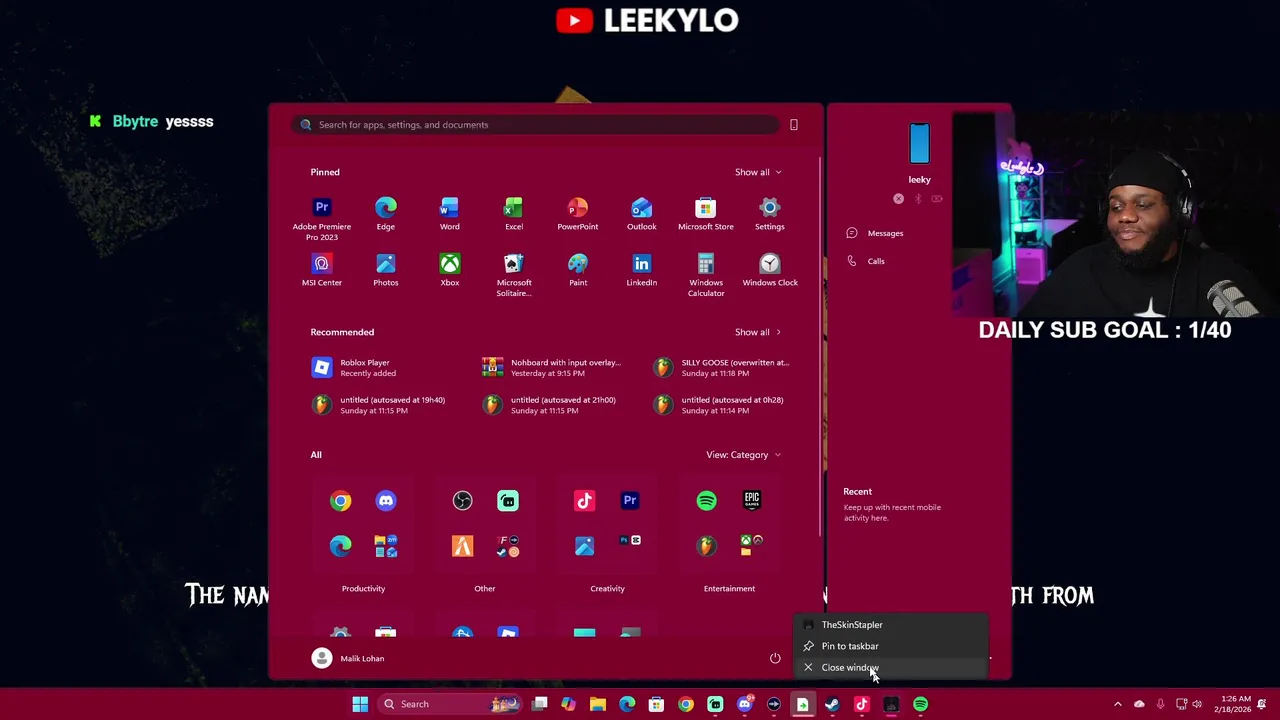Click the Start menu search field
This screenshot has width=1280, height=720.
point(536,125)
